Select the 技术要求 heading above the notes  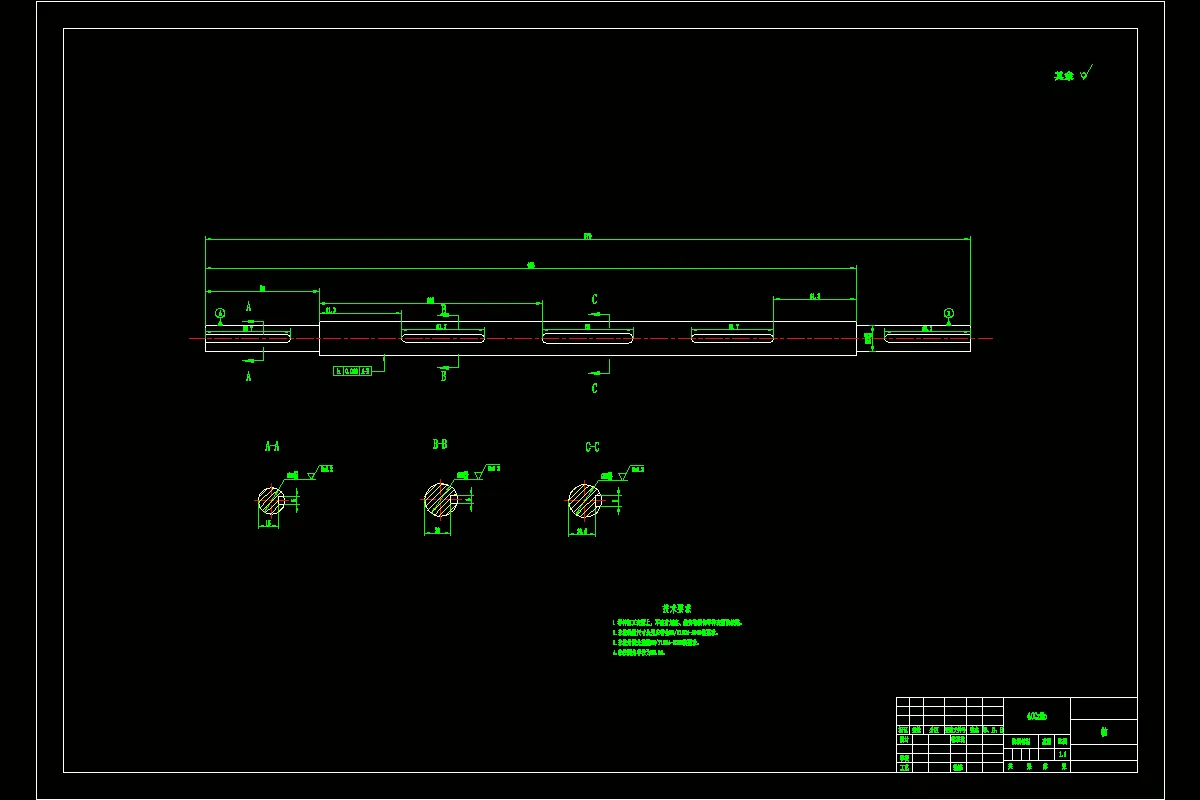[677, 608]
